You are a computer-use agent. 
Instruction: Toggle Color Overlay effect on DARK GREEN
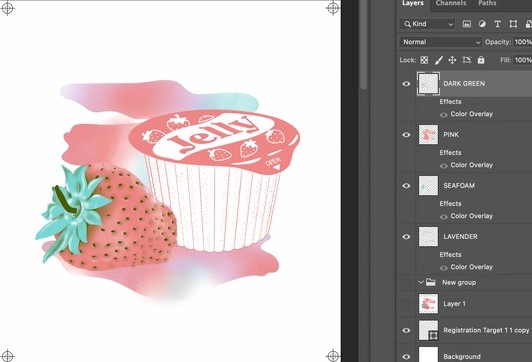[443, 115]
